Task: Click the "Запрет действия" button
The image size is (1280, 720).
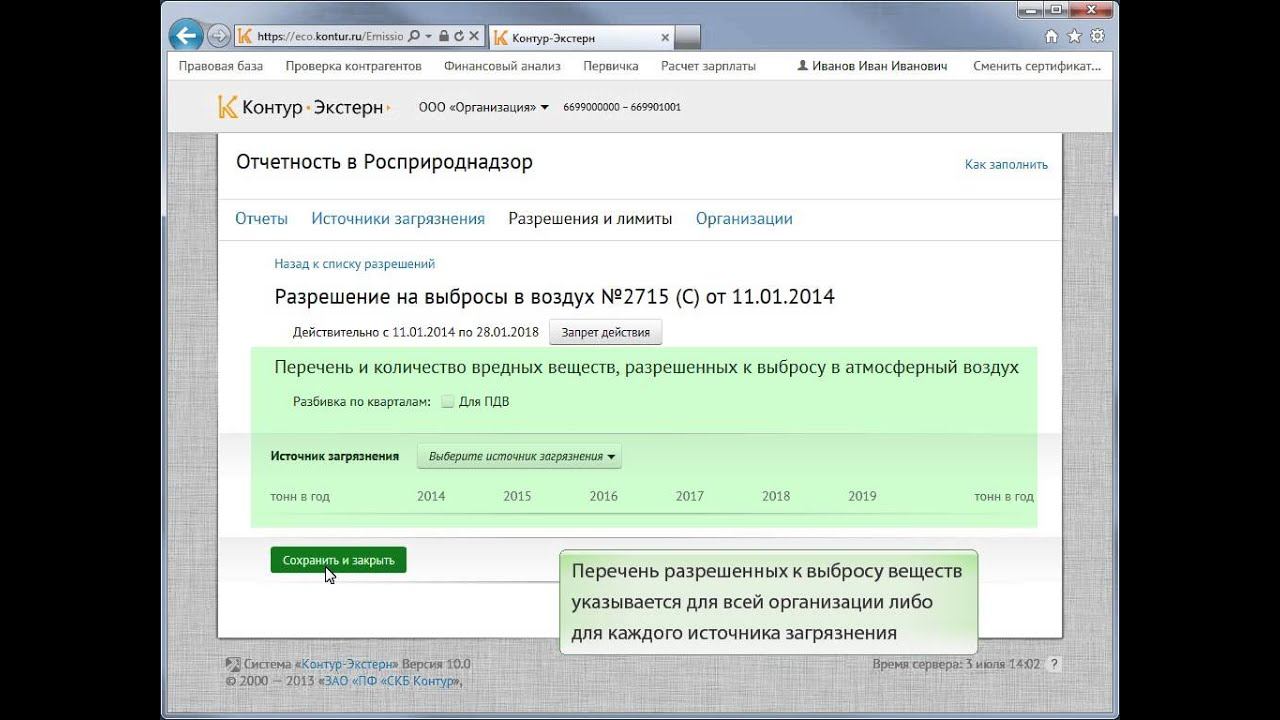Action: click(605, 332)
